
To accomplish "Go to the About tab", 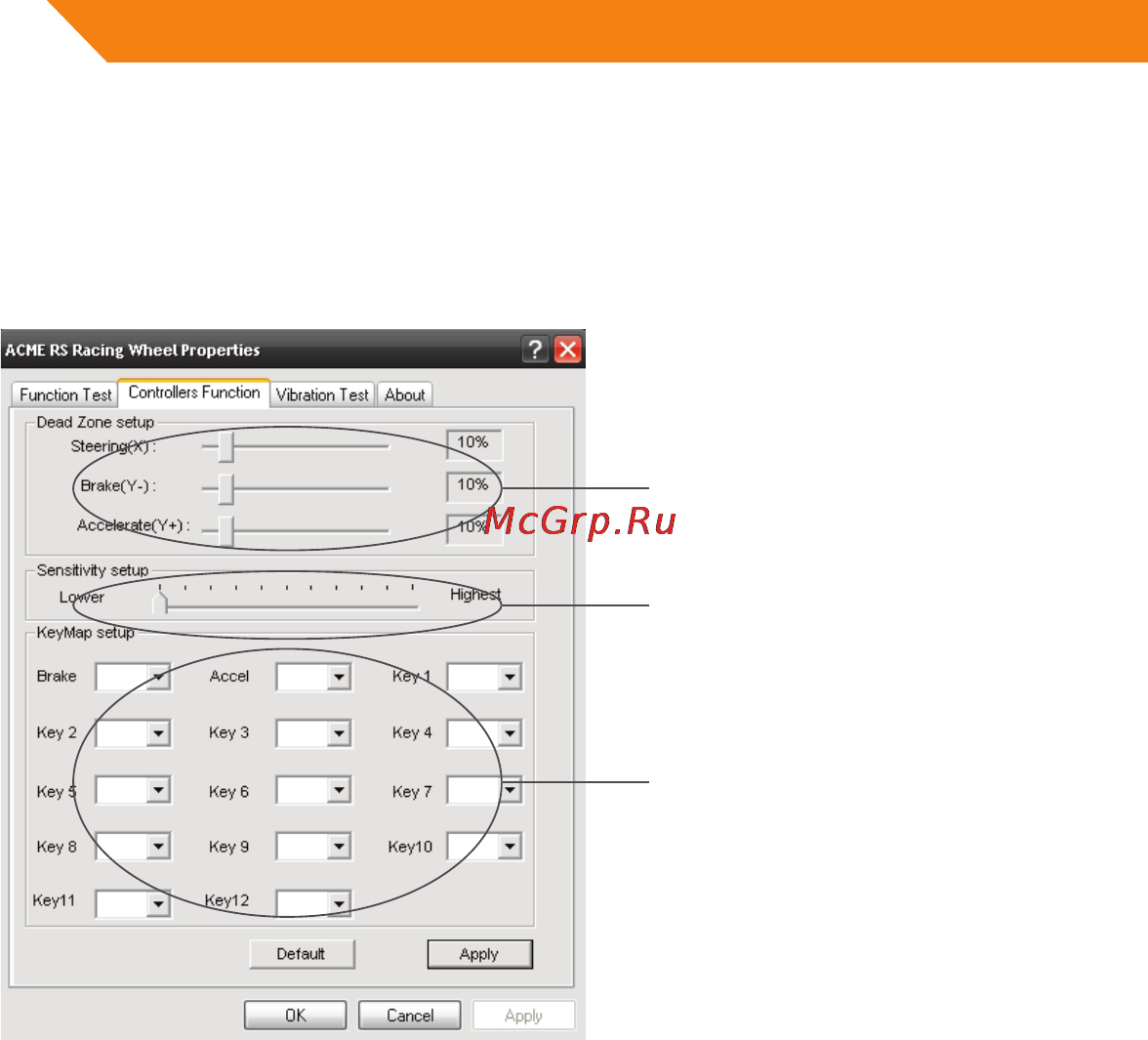I will pyautogui.click(x=405, y=395).
